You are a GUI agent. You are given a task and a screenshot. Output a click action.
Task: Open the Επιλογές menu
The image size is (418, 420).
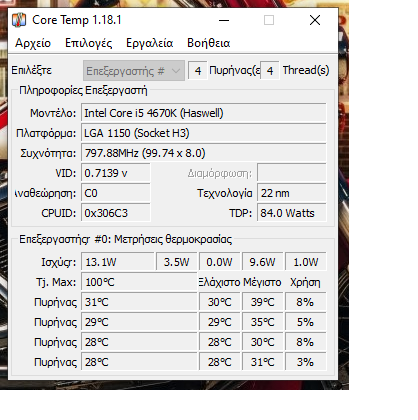click(88, 43)
